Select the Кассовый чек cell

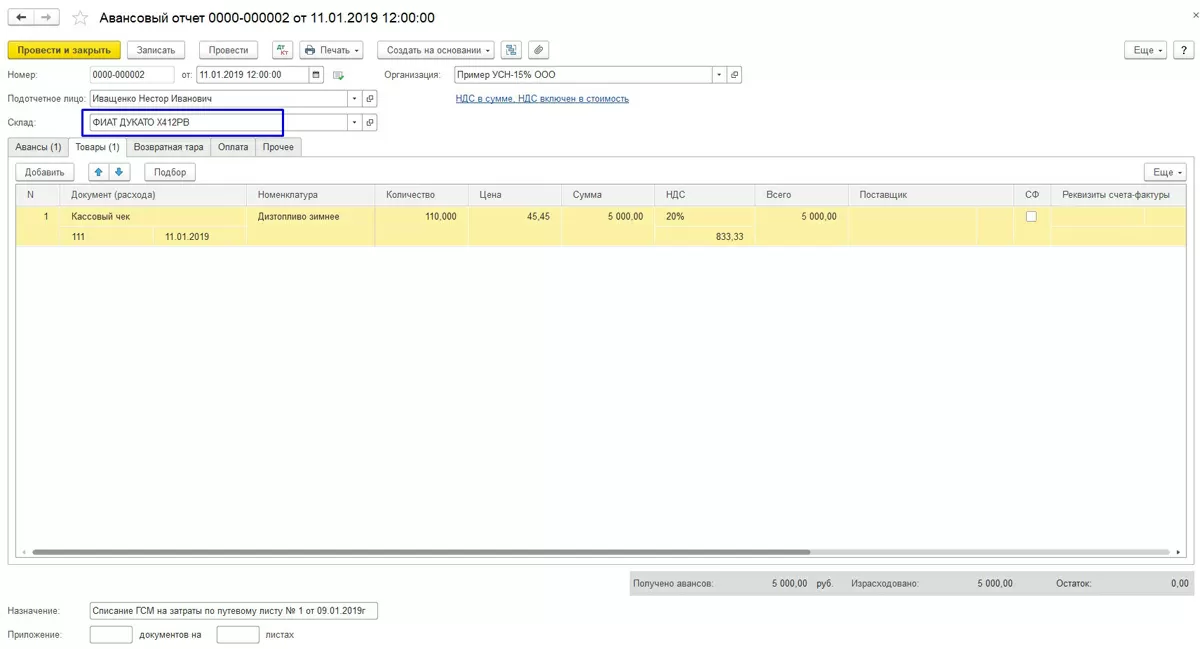point(153,216)
